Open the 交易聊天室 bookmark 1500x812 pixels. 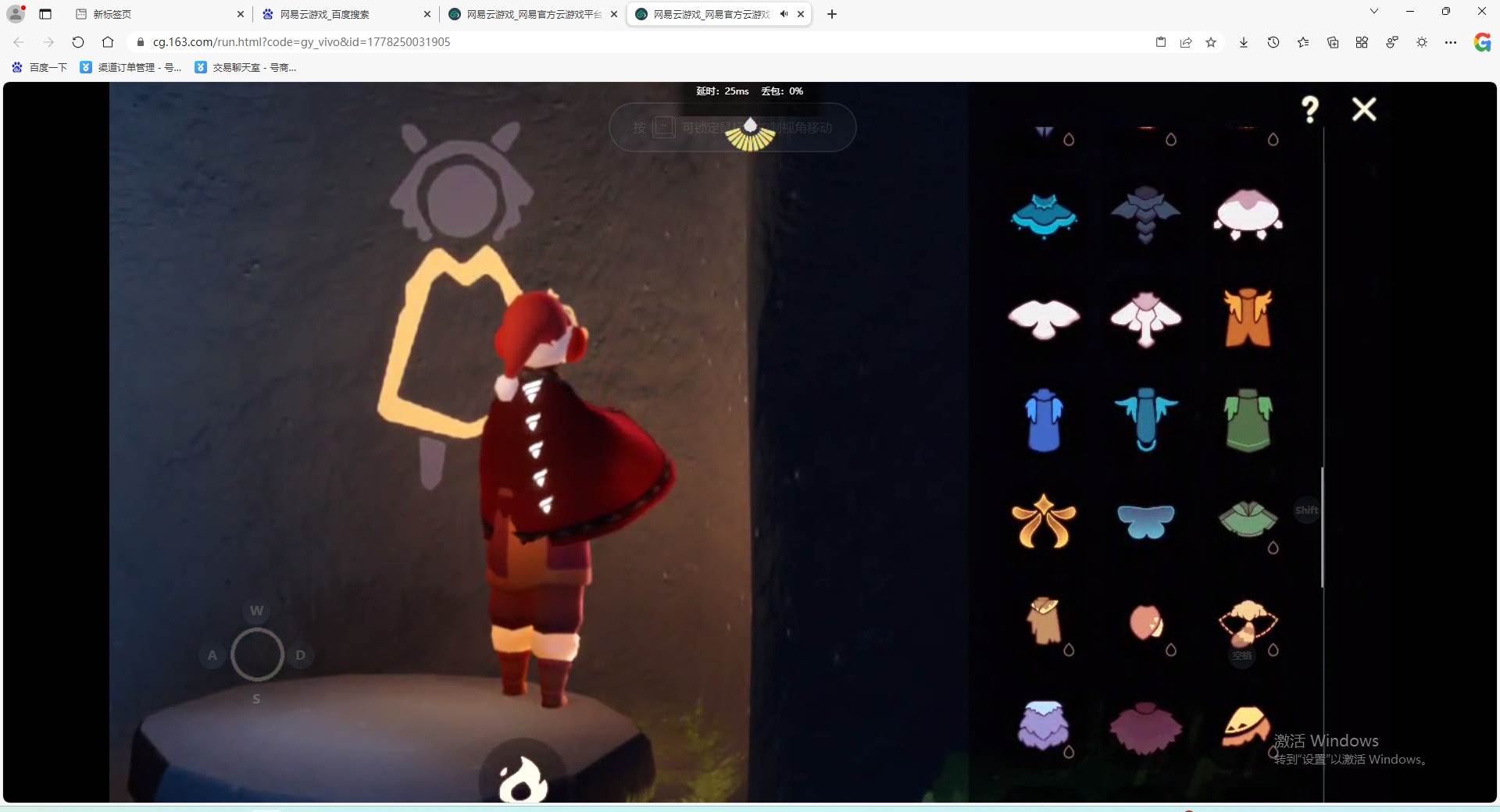click(245, 68)
